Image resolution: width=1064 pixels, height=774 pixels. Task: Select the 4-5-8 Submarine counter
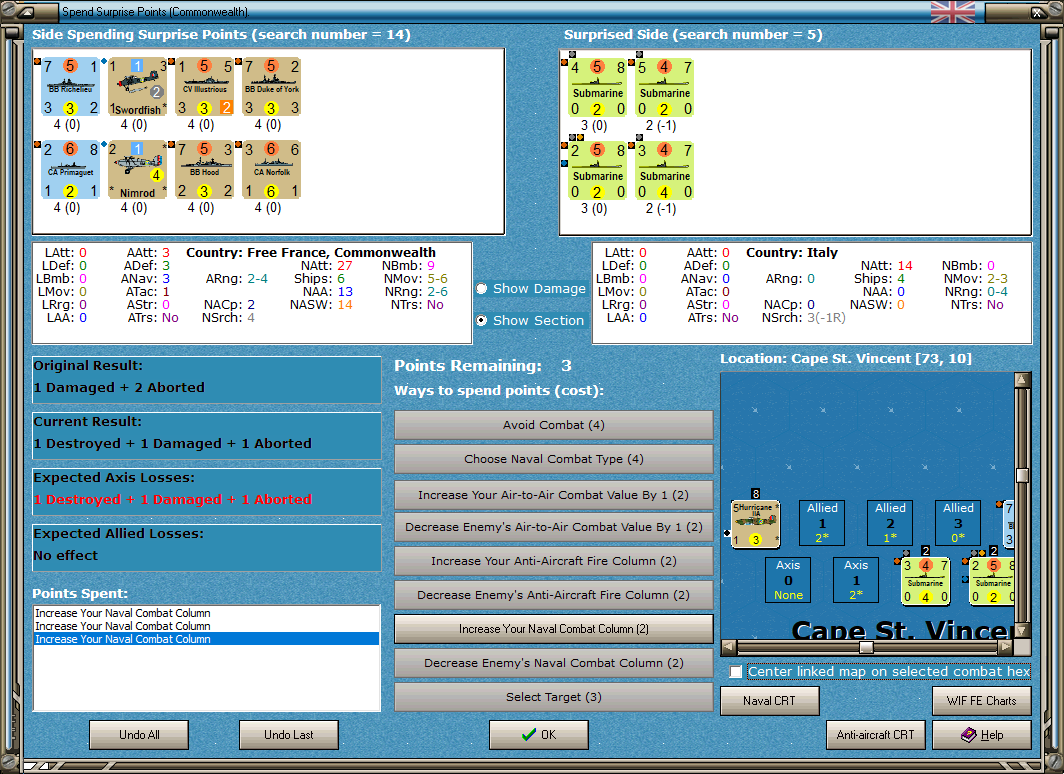click(597, 88)
